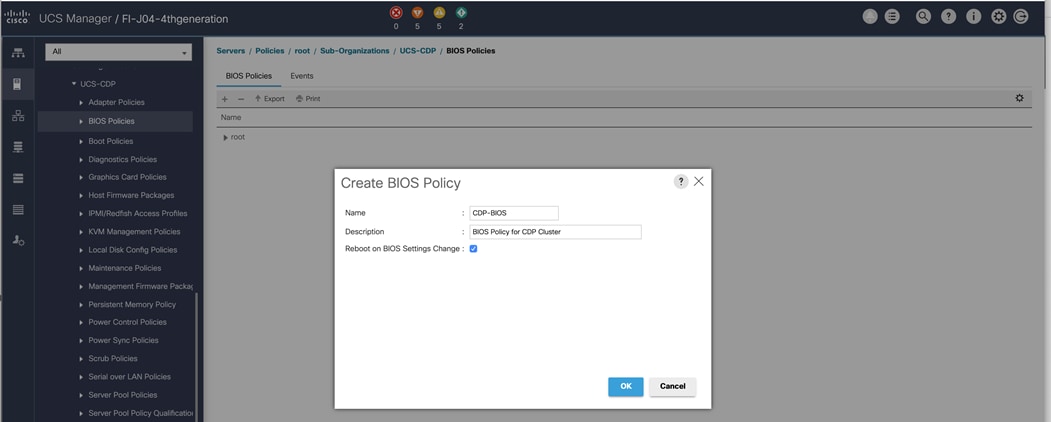Open the Servers section icon in left rail
1051x422 pixels.
[18, 84]
